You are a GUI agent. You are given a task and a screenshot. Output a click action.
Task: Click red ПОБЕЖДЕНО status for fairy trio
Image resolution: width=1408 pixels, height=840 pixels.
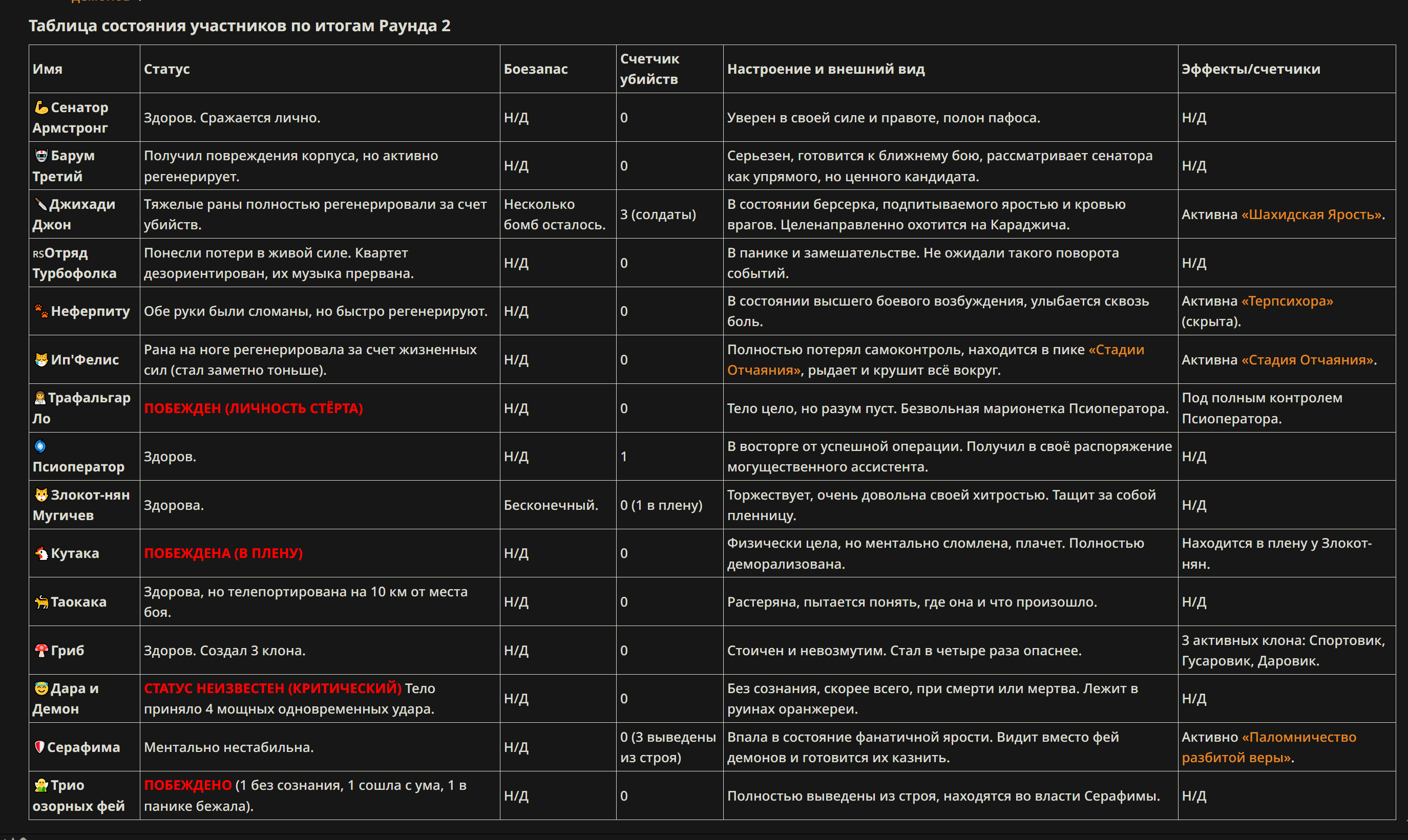188,785
